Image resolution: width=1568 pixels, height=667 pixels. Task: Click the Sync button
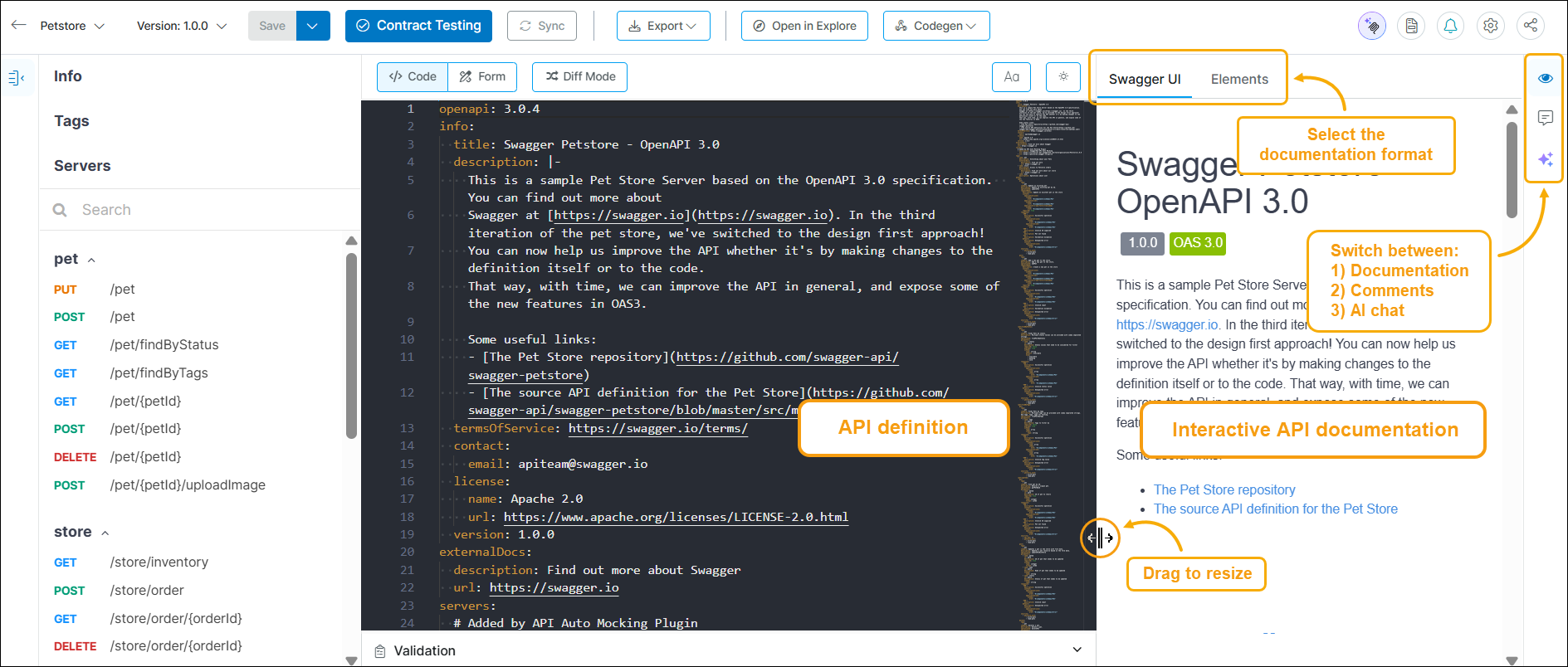click(x=542, y=26)
